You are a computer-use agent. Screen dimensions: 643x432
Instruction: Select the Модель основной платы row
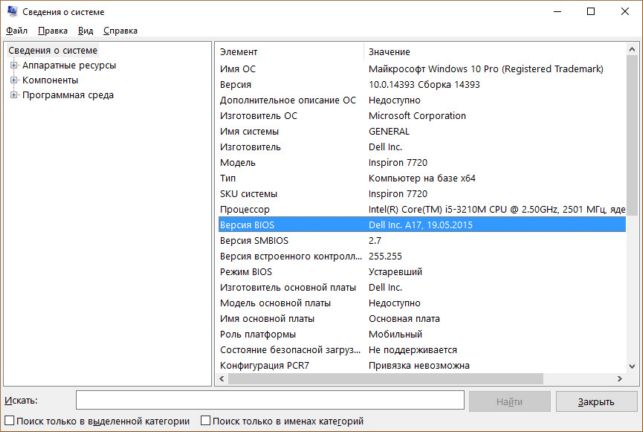pos(422,303)
